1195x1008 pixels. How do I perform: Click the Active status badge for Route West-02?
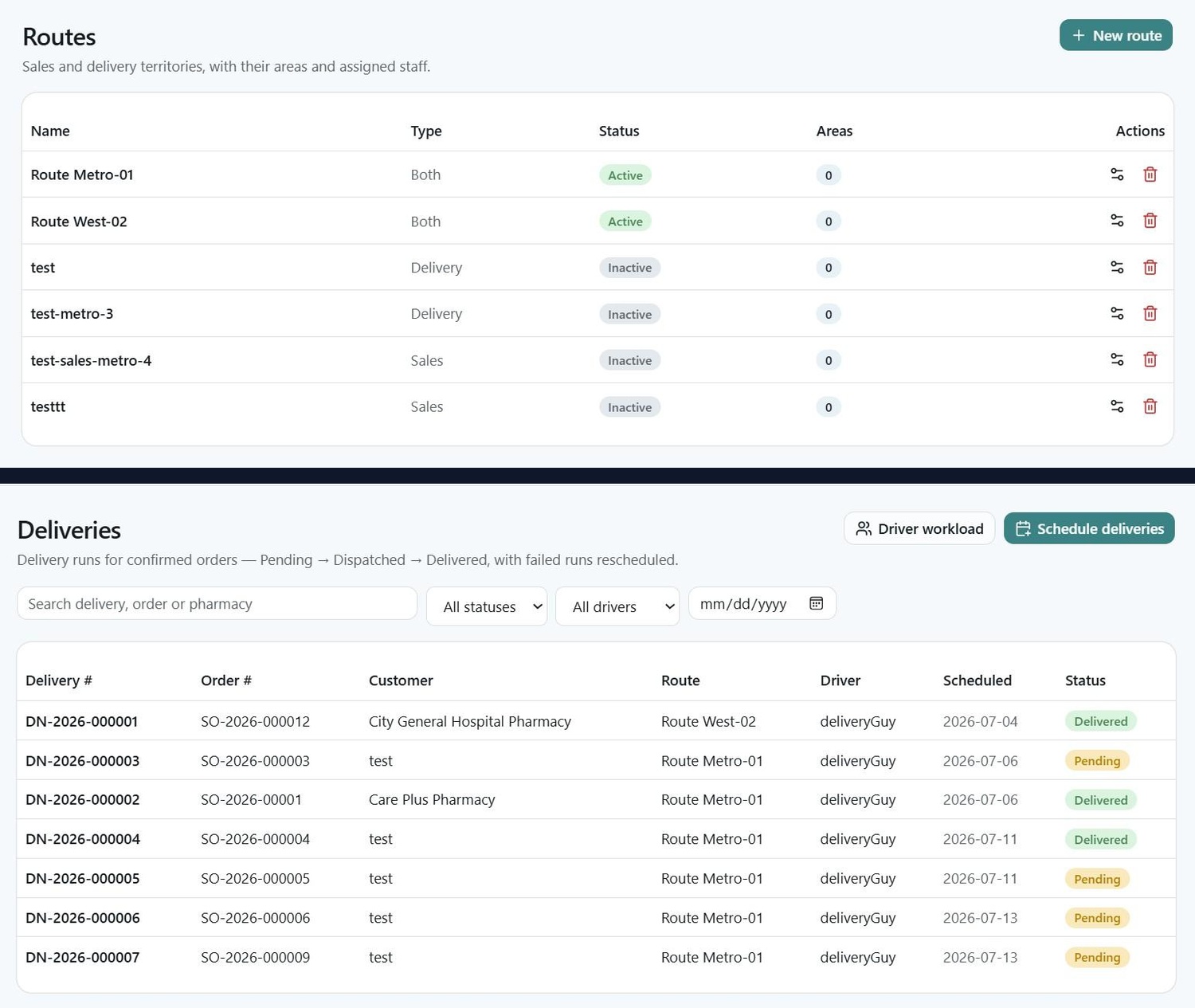pyautogui.click(x=625, y=222)
